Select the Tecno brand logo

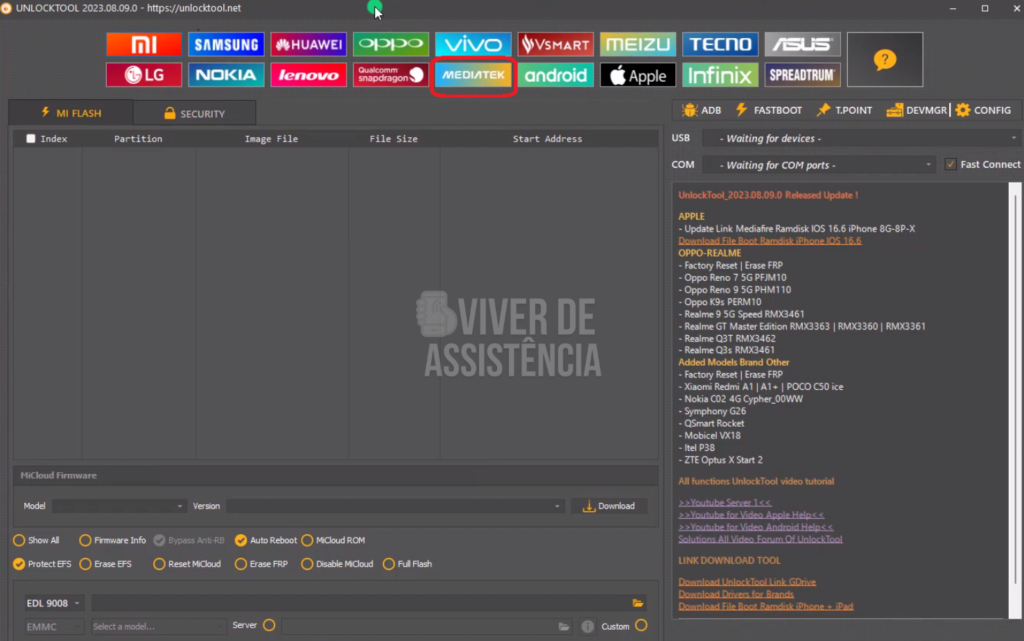720,44
